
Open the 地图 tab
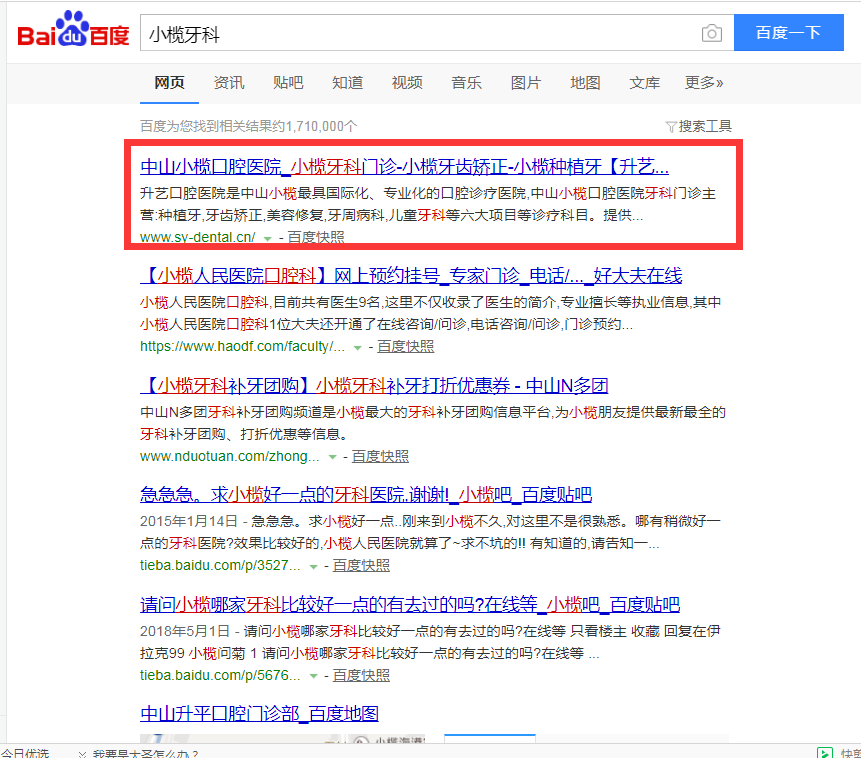click(585, 83)
